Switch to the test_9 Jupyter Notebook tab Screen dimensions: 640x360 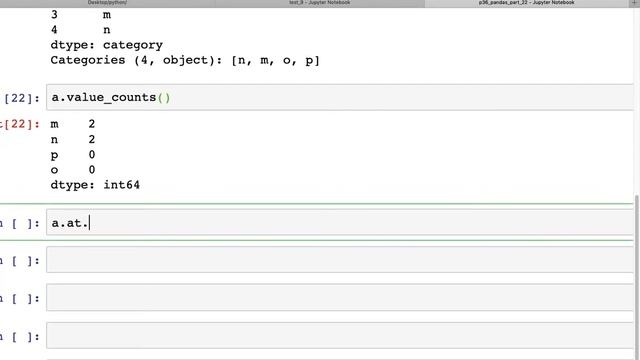(320, 3)
